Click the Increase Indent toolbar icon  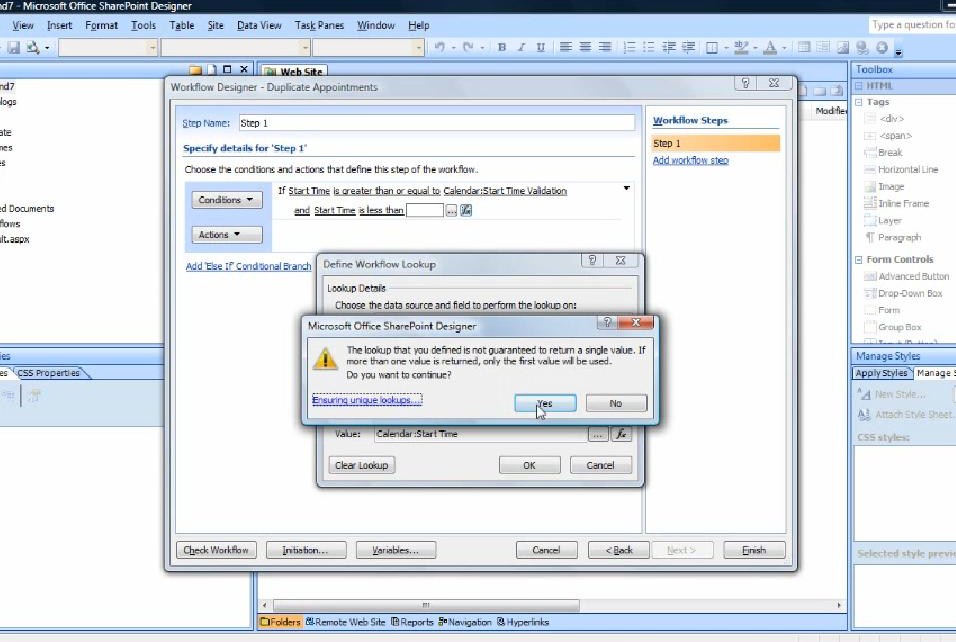(x=688, y=48)
